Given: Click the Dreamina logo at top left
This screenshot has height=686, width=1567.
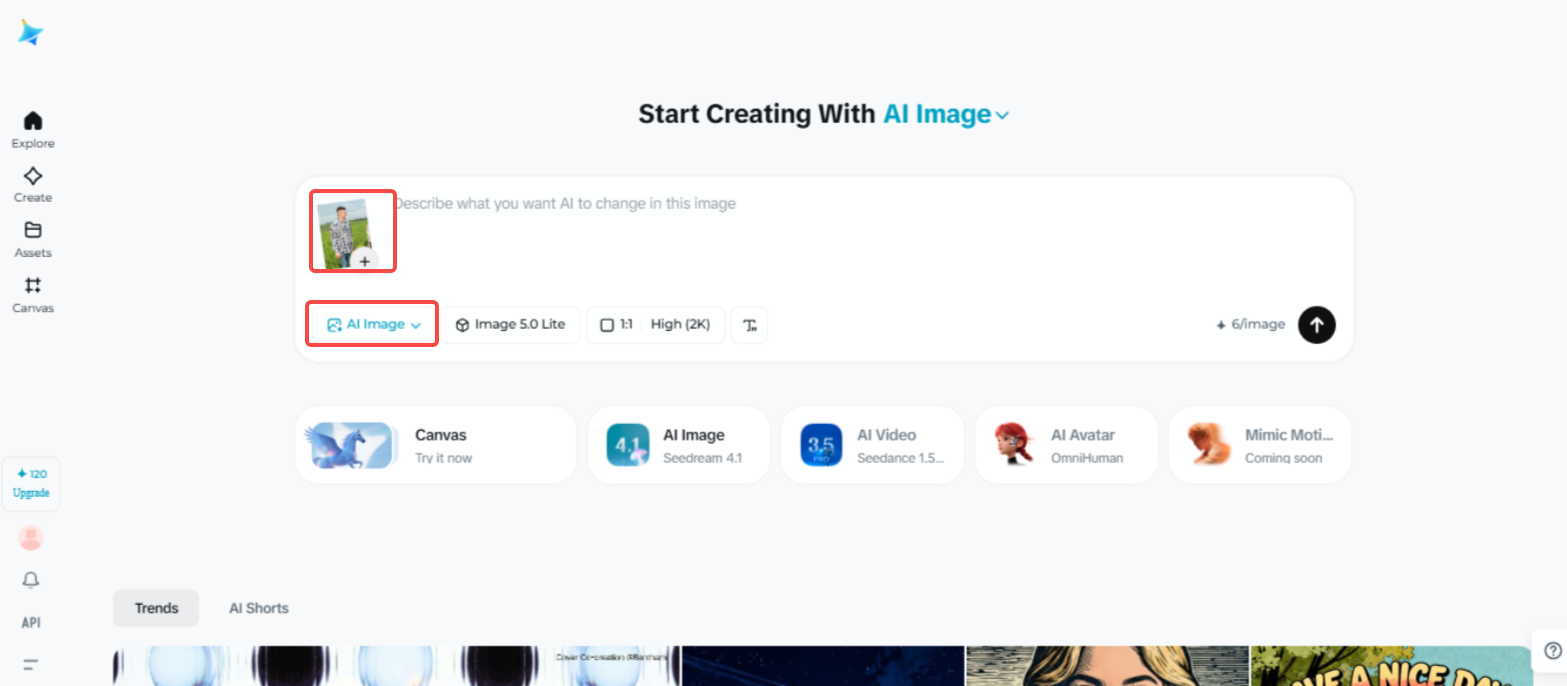Looking at the screenshot, I should coord(30,31).
